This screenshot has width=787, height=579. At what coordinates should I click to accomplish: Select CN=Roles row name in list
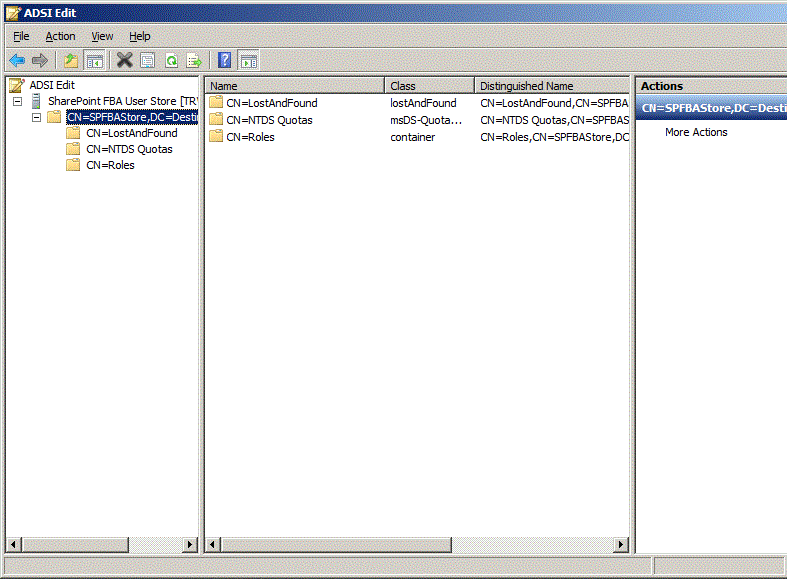tap(250, 137)
